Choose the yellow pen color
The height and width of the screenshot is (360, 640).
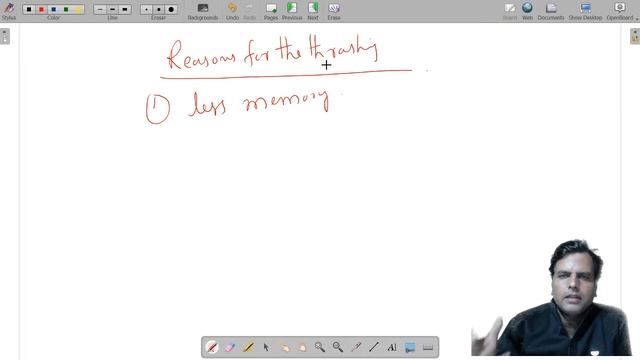[78, 9]
